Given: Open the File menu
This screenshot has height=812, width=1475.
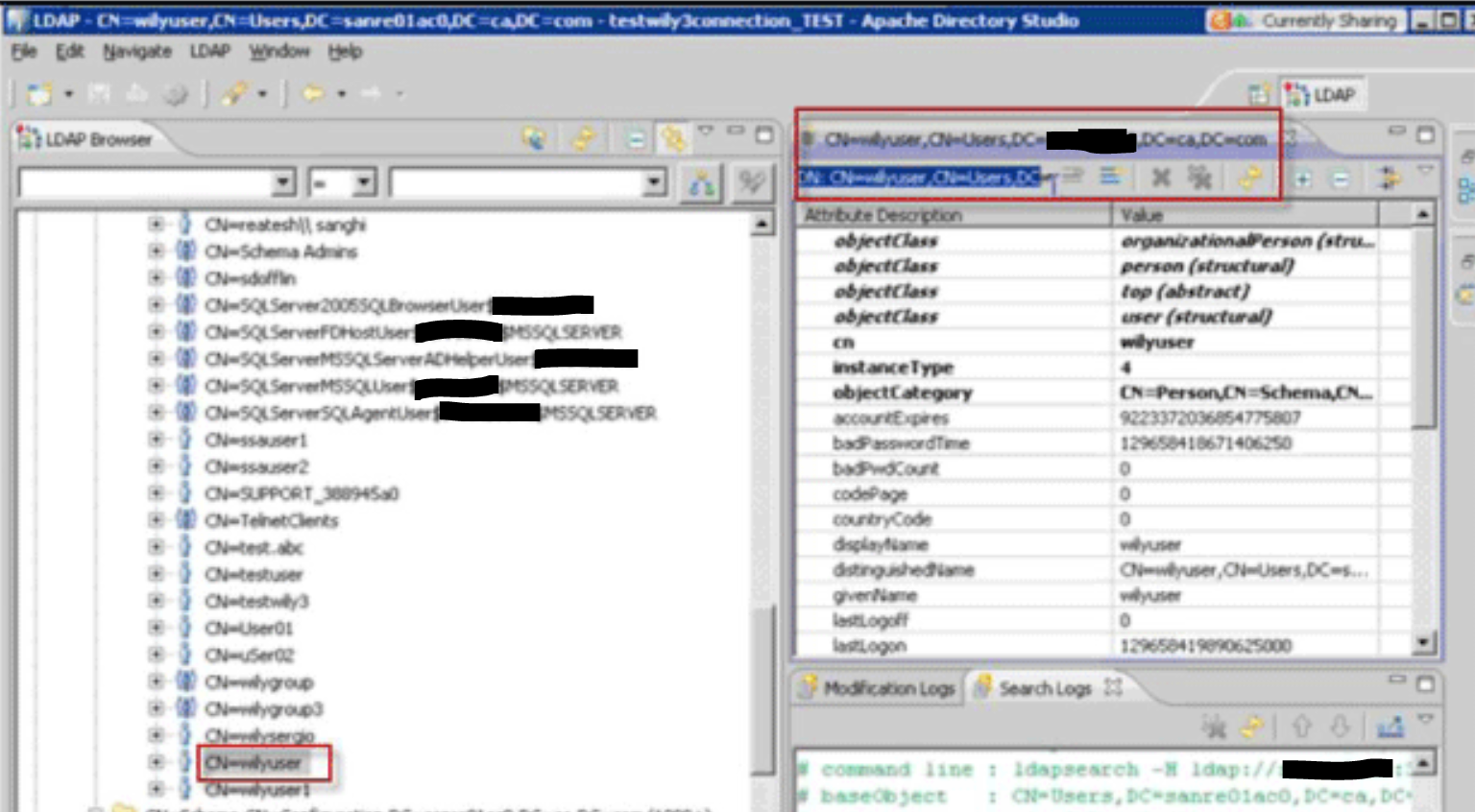Looking at the screenshot, I should click(x=24, y=51).
